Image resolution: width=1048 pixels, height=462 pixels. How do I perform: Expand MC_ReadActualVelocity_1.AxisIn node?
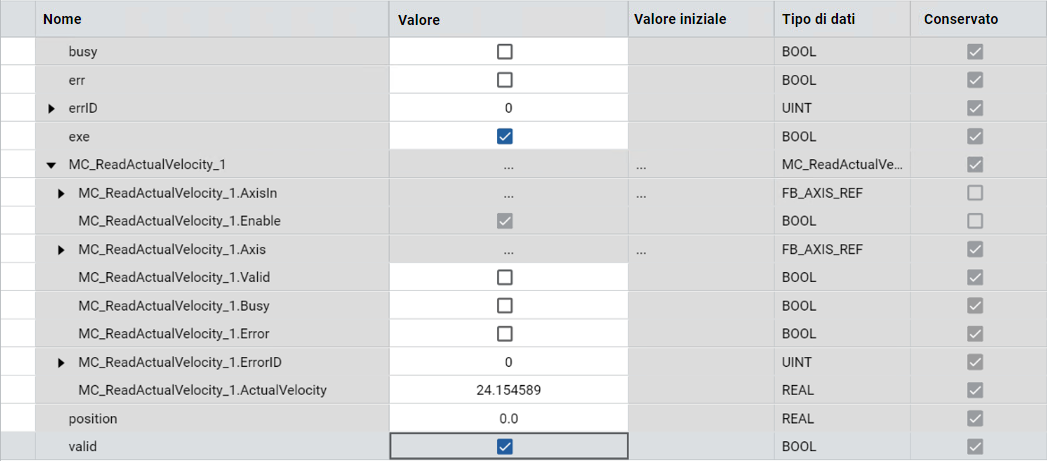62,192
